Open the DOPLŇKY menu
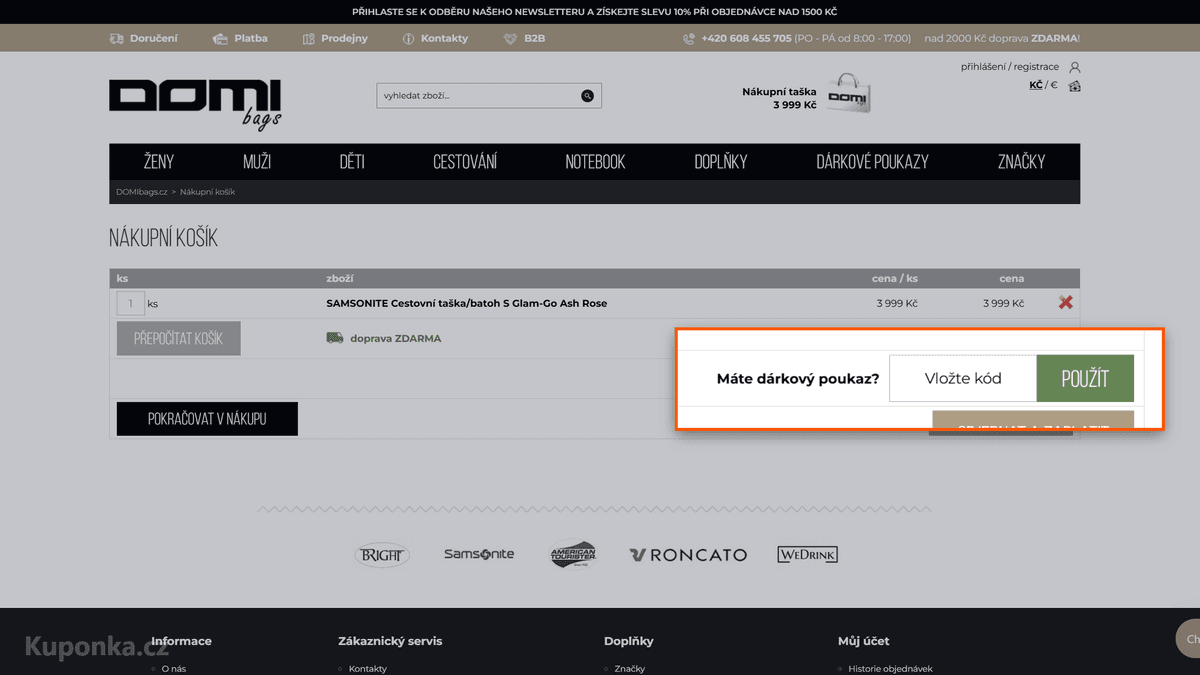The image size is (1200, 675). 721,162
